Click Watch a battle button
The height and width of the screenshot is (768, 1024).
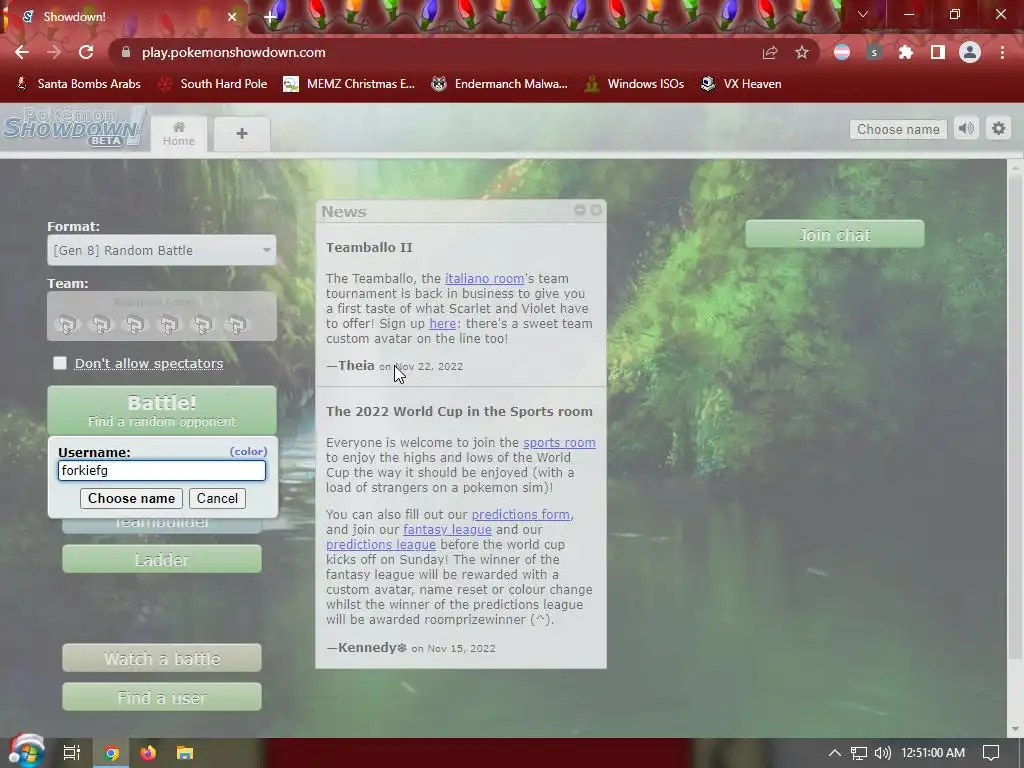point(162,658)
